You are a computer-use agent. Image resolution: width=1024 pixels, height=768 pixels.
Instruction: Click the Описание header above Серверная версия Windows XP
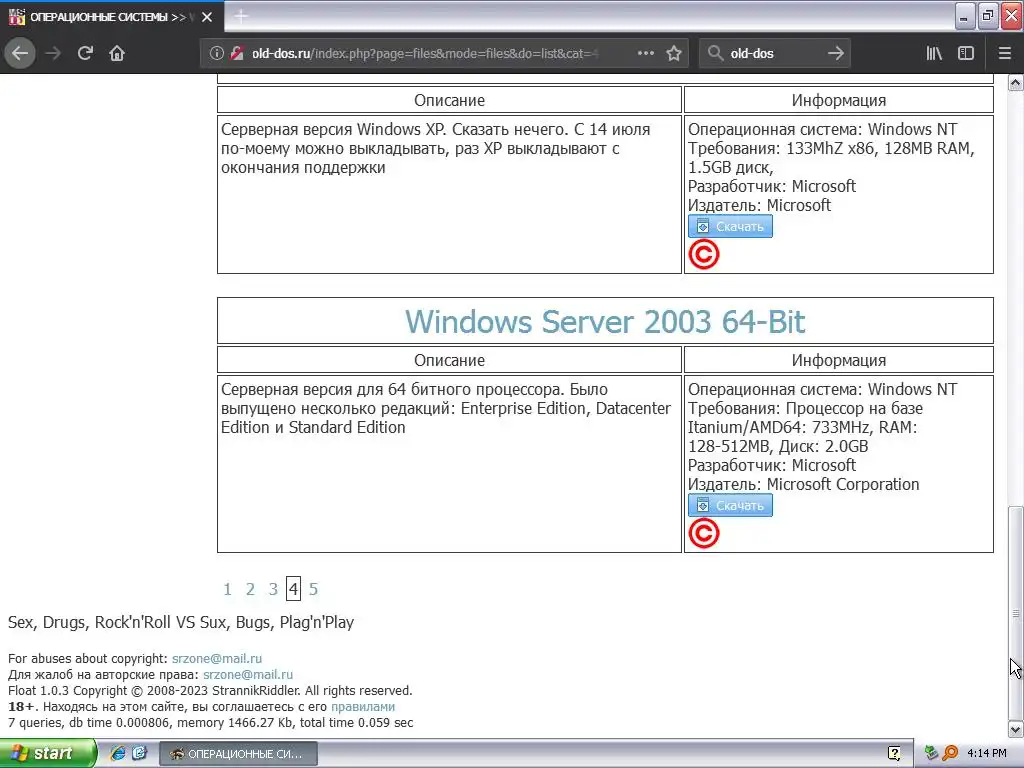coord(449,100)
